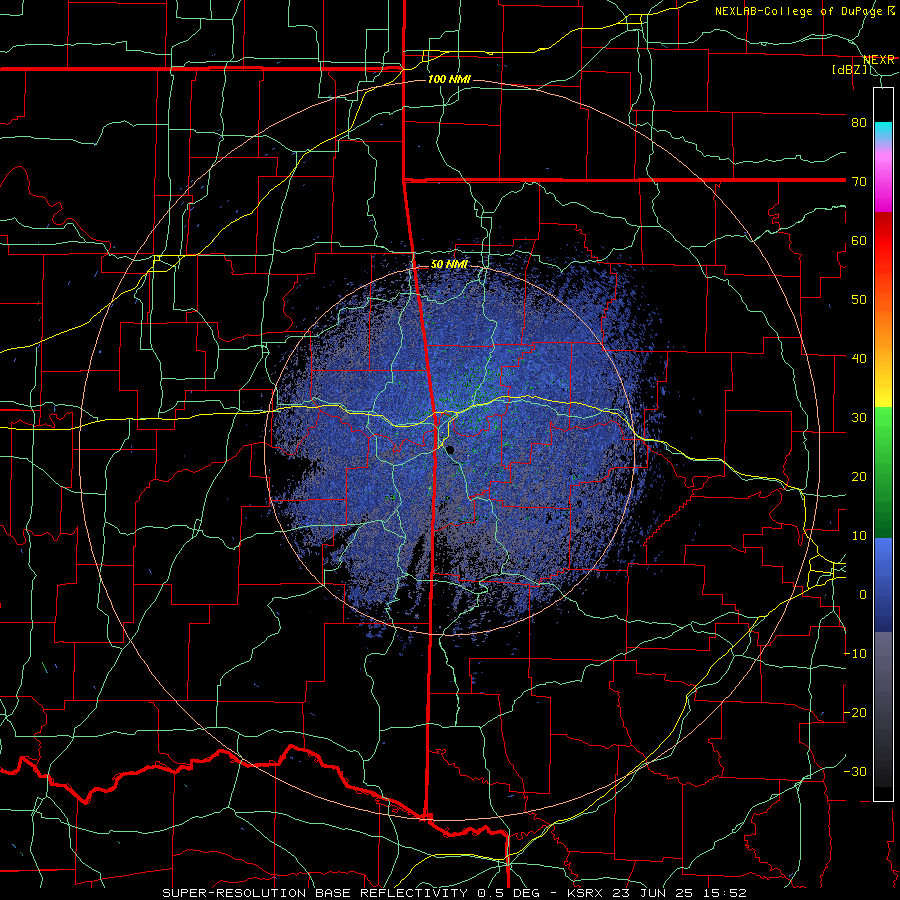
Task: Click the 60 value on the dBZ scale
Action: tap(859, 240)
